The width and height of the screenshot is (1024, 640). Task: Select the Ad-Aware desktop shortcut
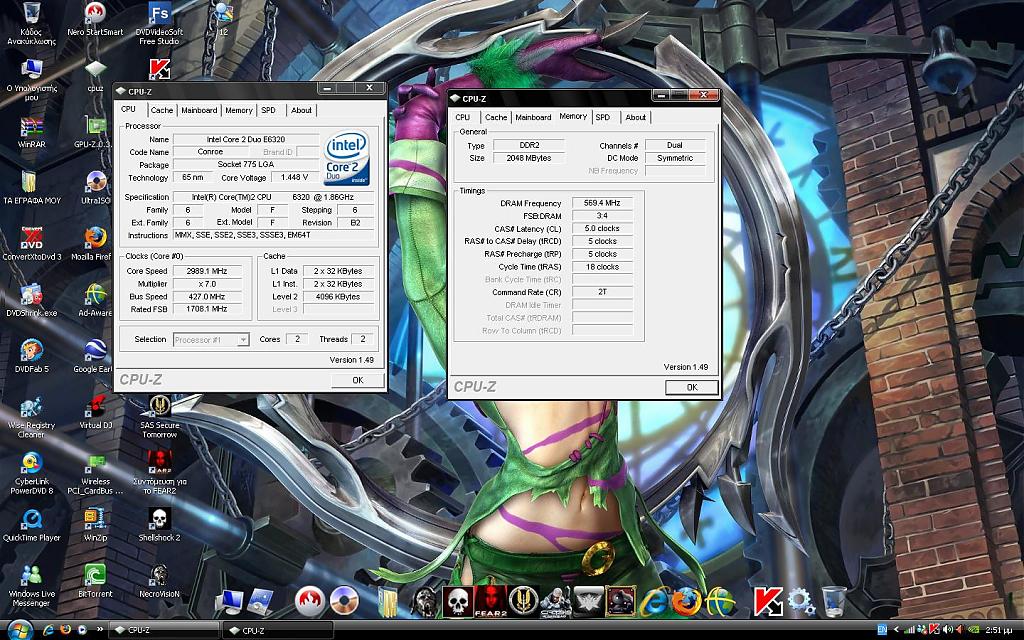95,300
